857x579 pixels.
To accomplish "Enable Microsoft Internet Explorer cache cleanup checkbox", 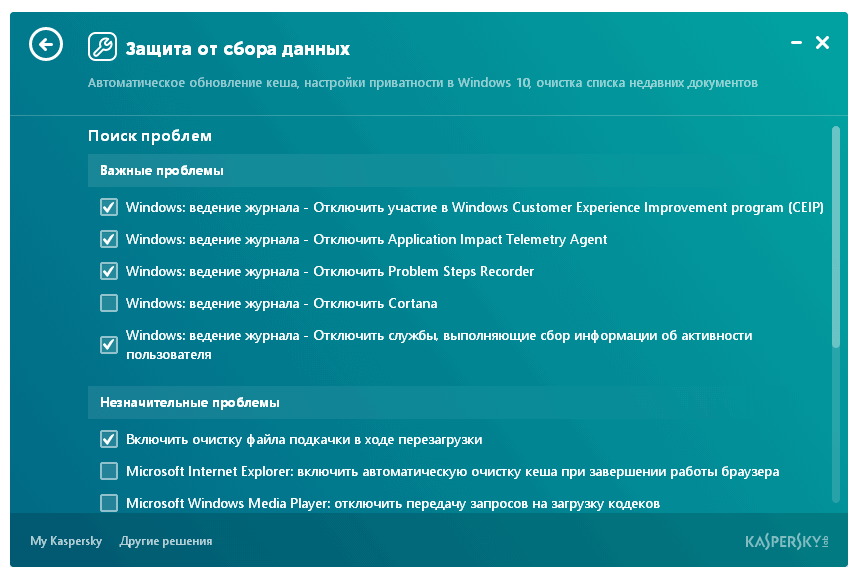I will (109, 471).
